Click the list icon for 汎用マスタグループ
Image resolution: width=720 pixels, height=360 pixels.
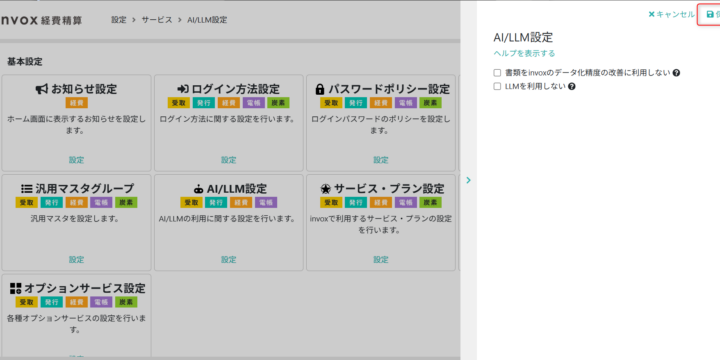click(x=26, y=189)
